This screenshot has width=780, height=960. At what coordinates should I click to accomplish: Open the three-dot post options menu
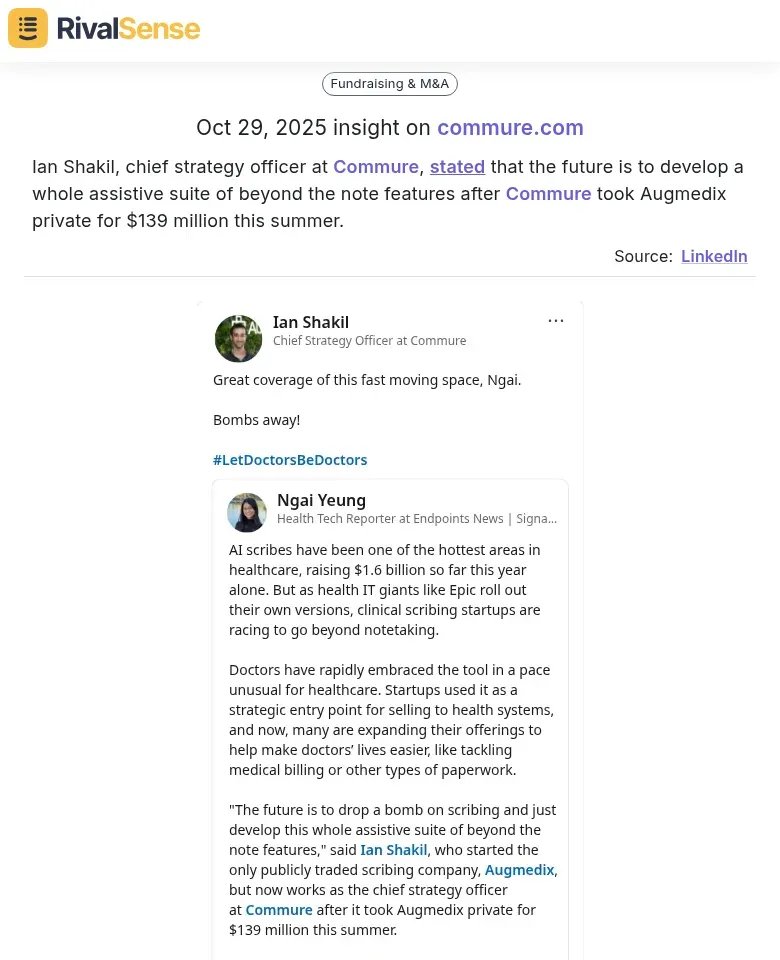click(556, 321)
